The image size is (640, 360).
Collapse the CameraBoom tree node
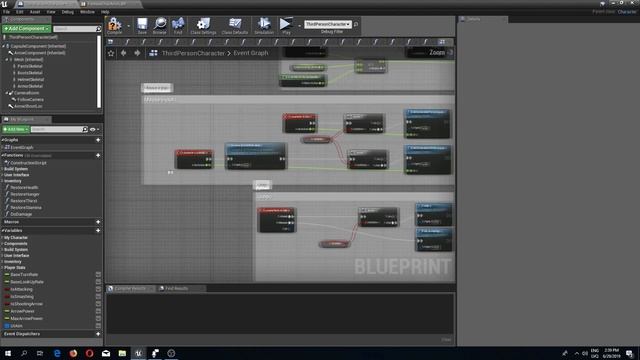[6, 93]
